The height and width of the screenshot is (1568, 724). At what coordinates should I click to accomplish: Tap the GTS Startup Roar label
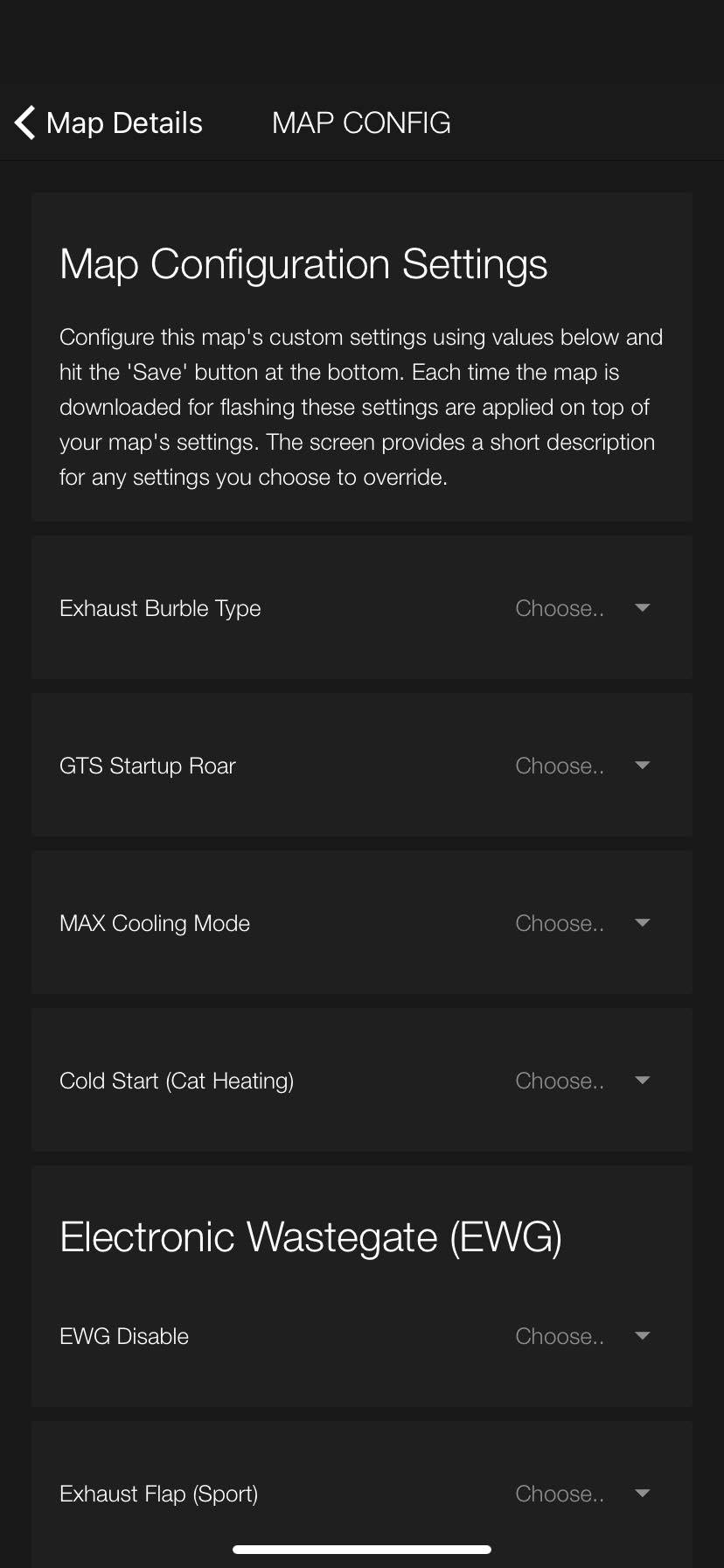click(x=148, y=766)
